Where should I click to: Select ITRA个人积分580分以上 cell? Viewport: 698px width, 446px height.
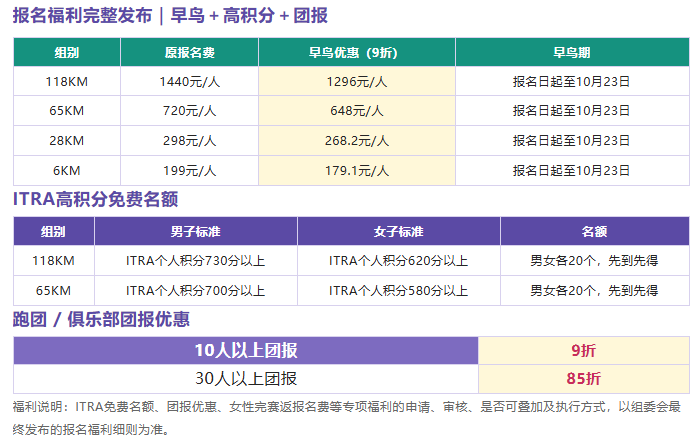click(399, 291)
